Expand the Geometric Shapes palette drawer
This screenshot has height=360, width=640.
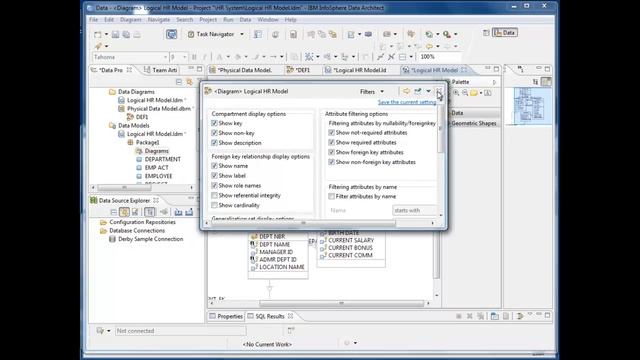pos(473,123)
